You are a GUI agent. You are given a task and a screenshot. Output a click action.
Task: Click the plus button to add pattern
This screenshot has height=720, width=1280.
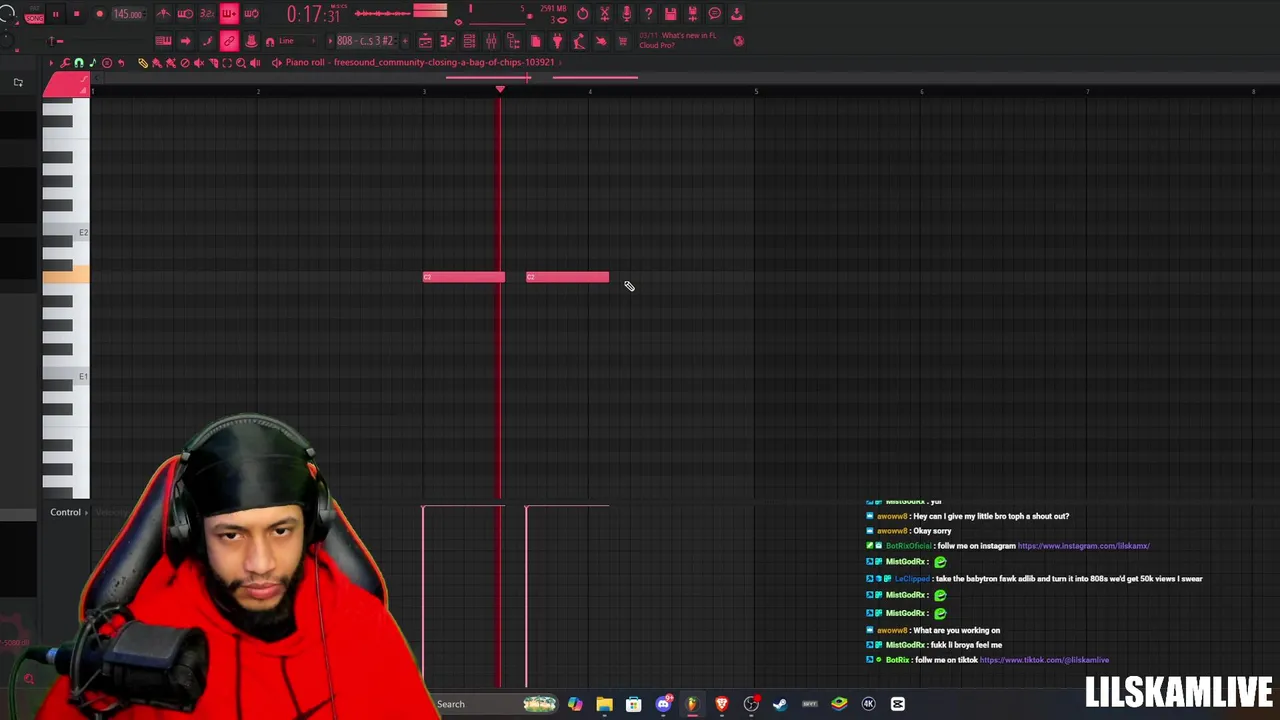point(404,41)
